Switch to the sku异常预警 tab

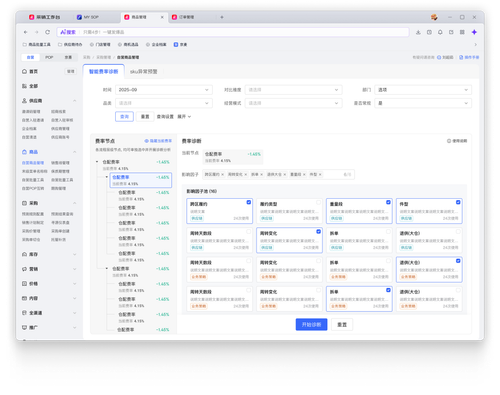coord(144,71)
